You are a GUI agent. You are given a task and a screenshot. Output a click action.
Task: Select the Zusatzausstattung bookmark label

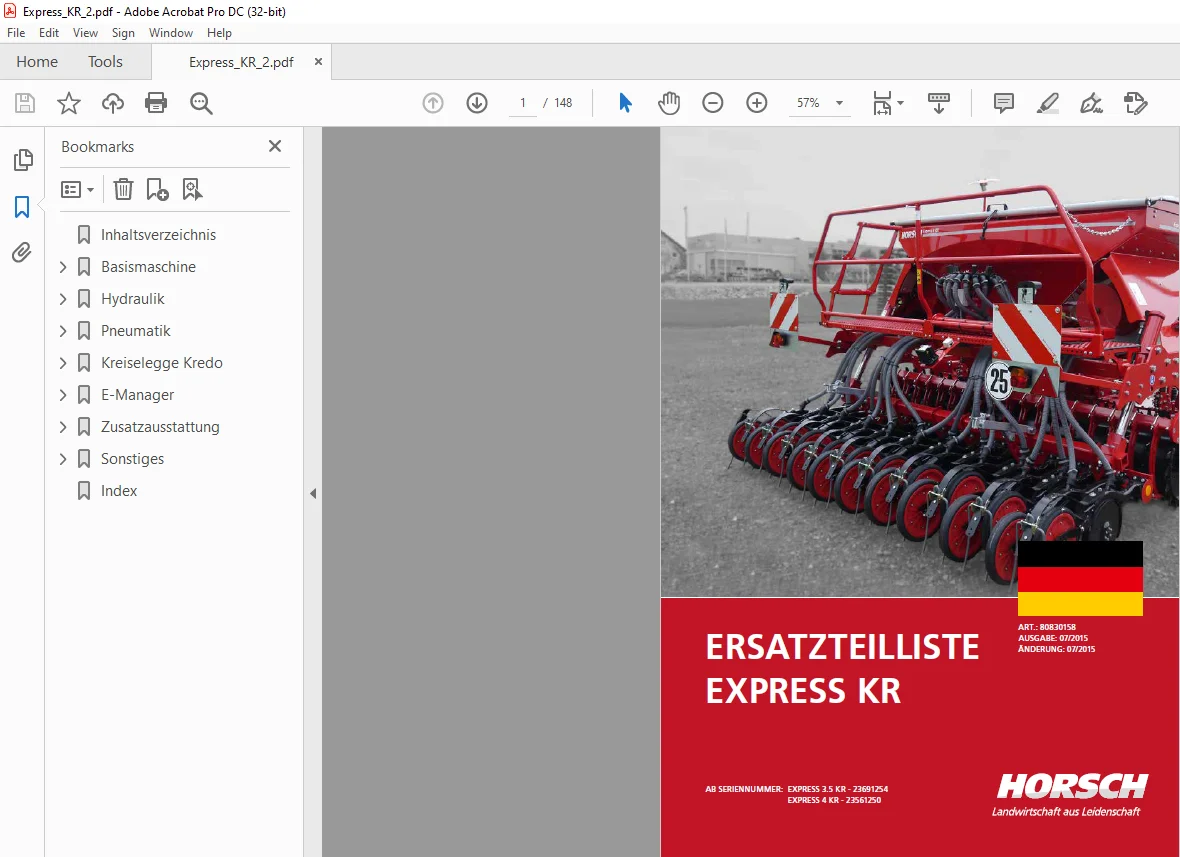(x=160, y=427)
